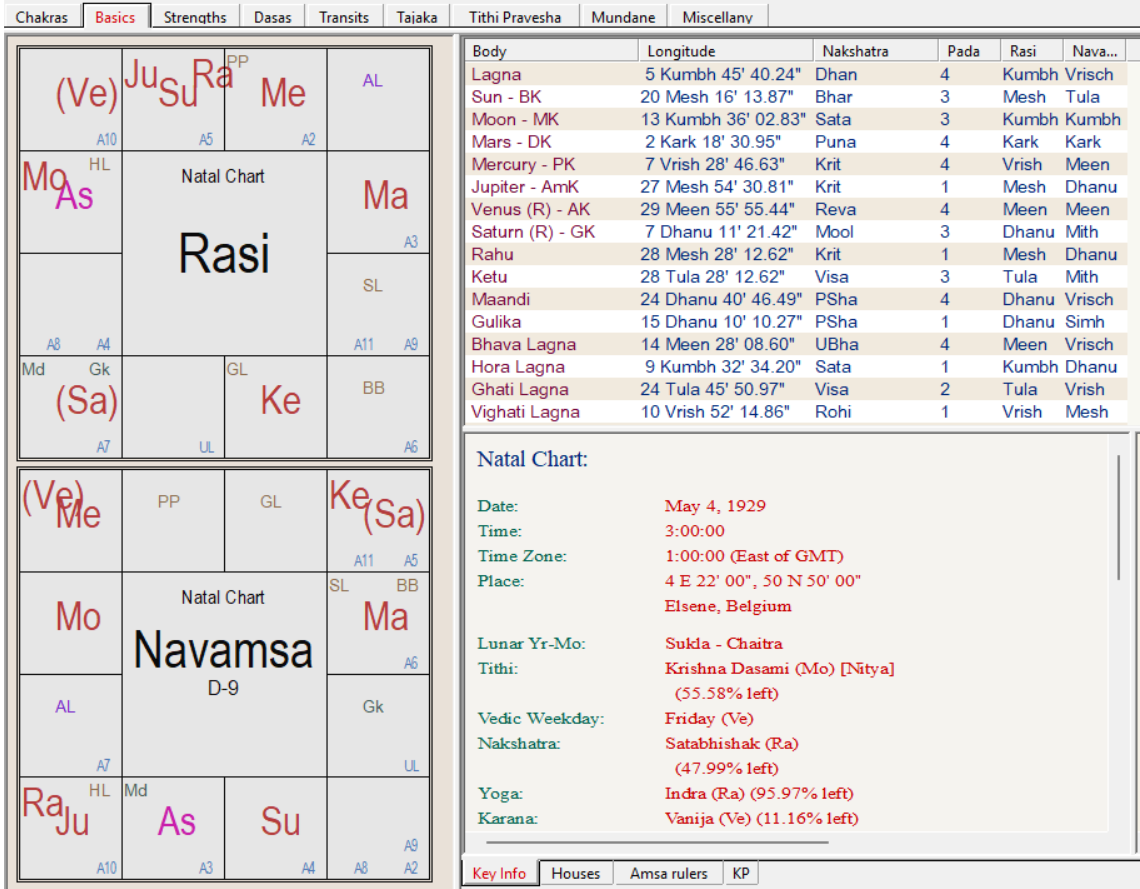The height and width of the screenshot is (889, 1140).
Task: Click the AL marker in Rasi chart
Action: coord(372,81)
